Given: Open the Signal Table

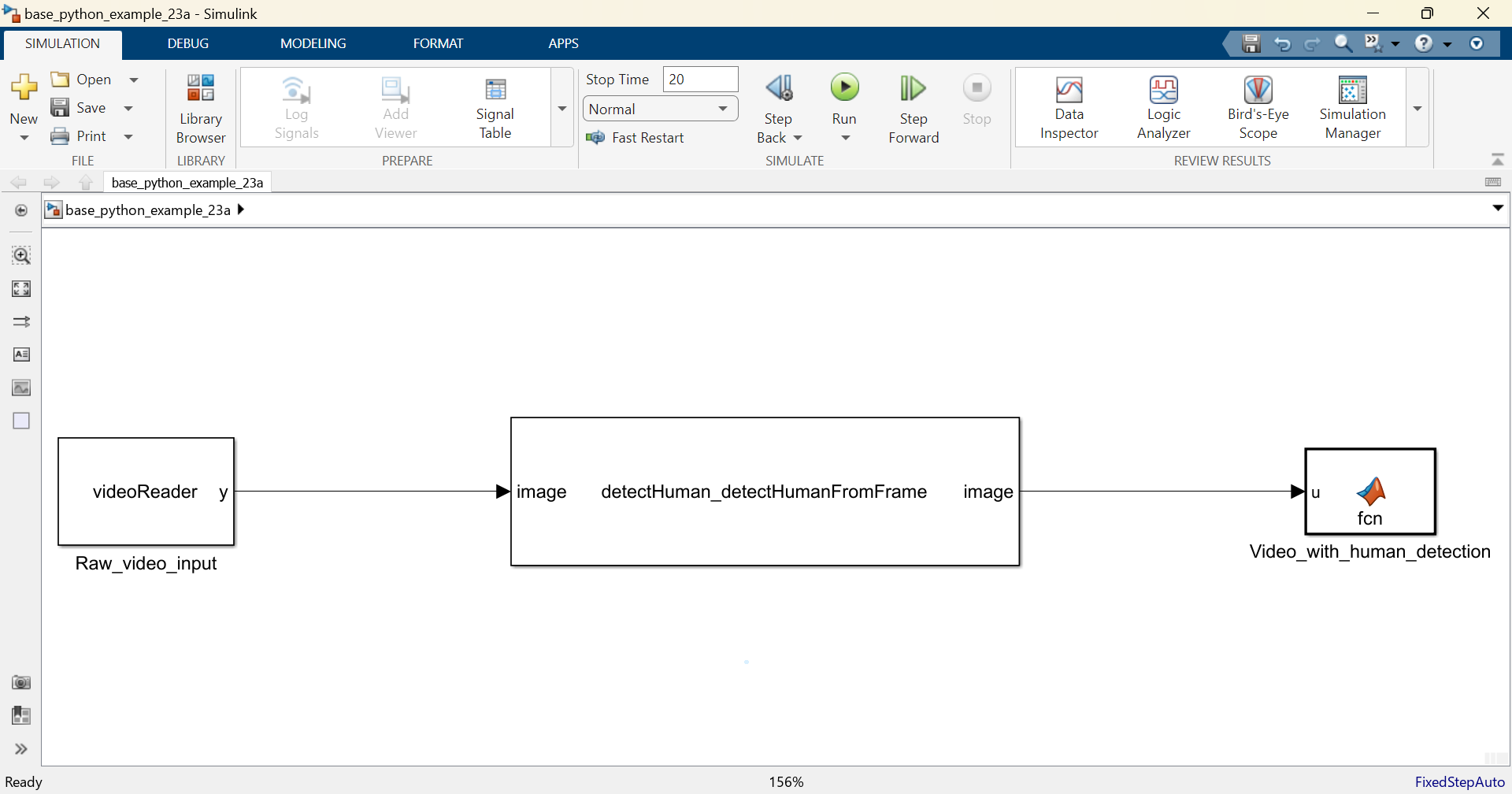Looking at the screenshot, I should [495, 109].
